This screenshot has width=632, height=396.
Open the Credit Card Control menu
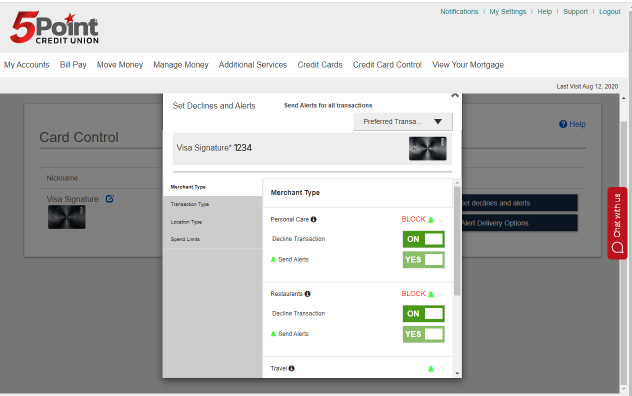387,65
